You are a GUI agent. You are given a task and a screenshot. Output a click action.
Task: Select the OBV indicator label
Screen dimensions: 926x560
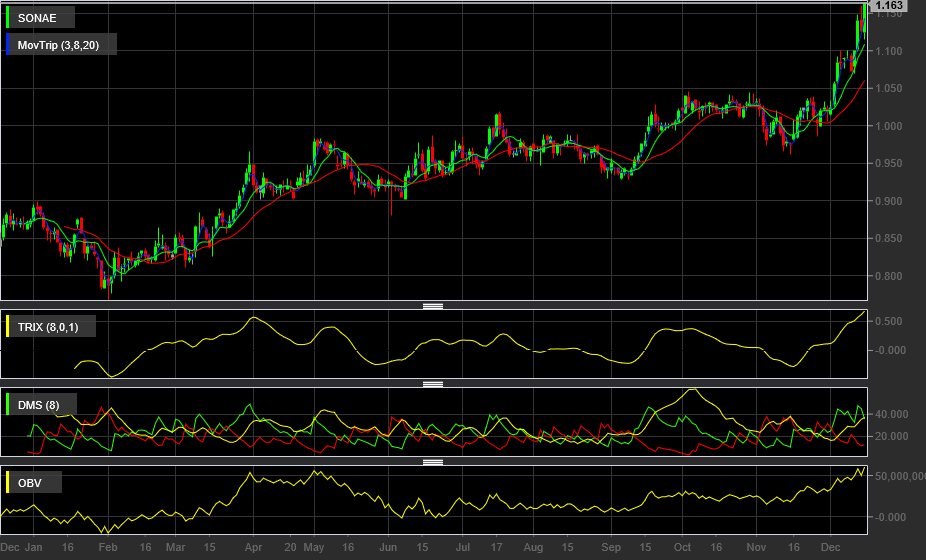coord(32,483)
